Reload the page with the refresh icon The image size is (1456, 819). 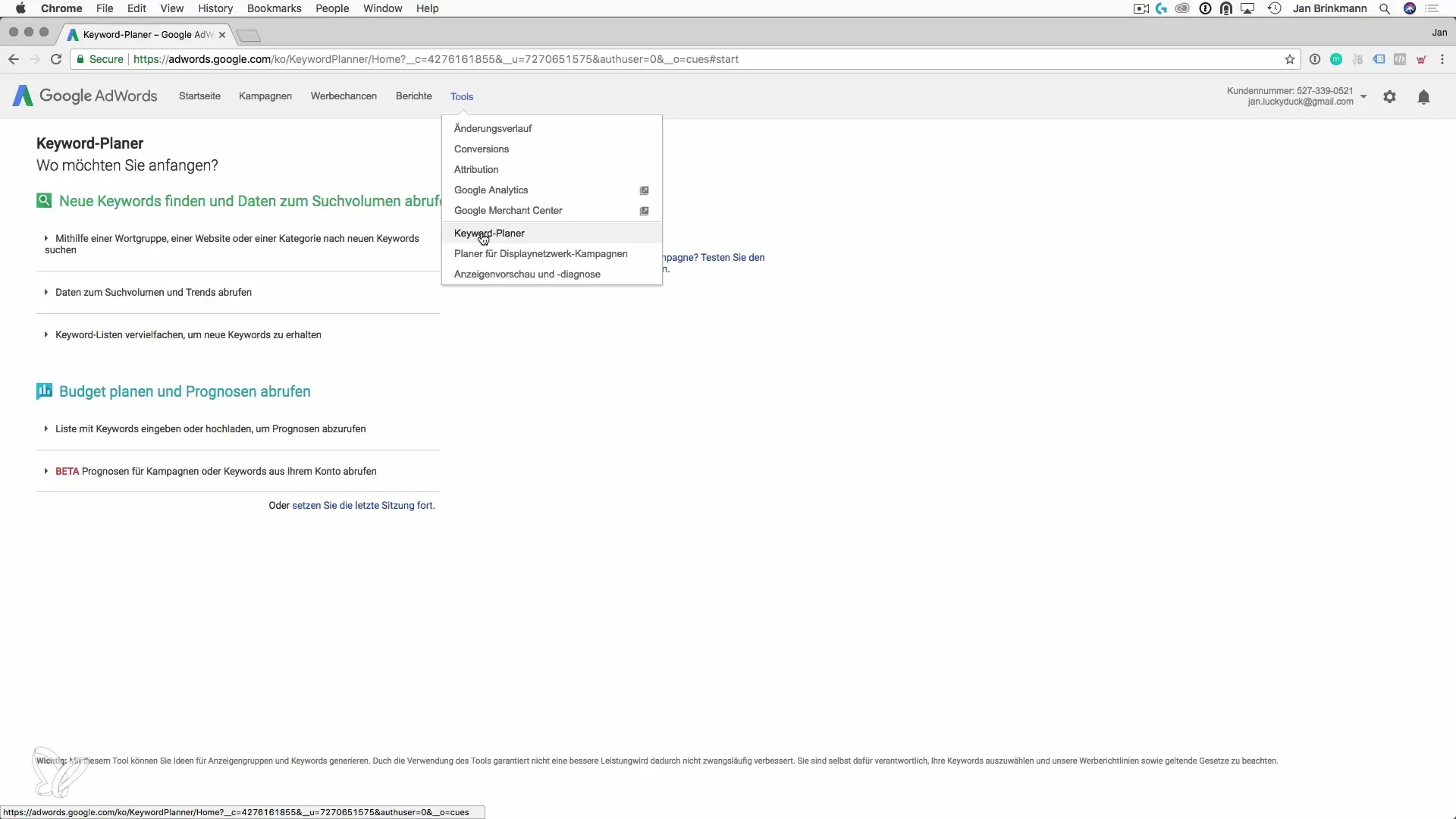point(56,59)
